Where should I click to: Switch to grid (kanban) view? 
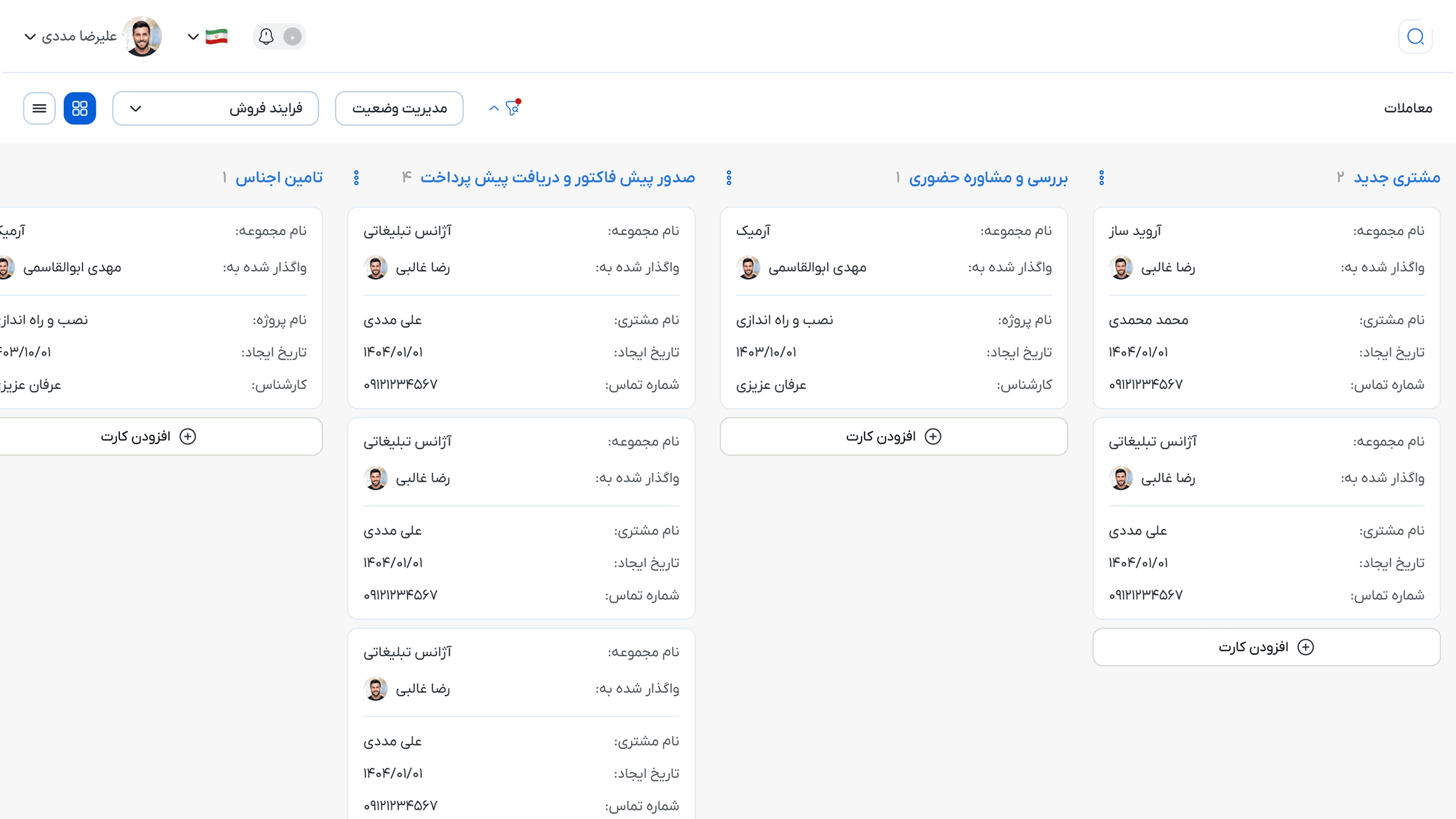coord(80,108)
